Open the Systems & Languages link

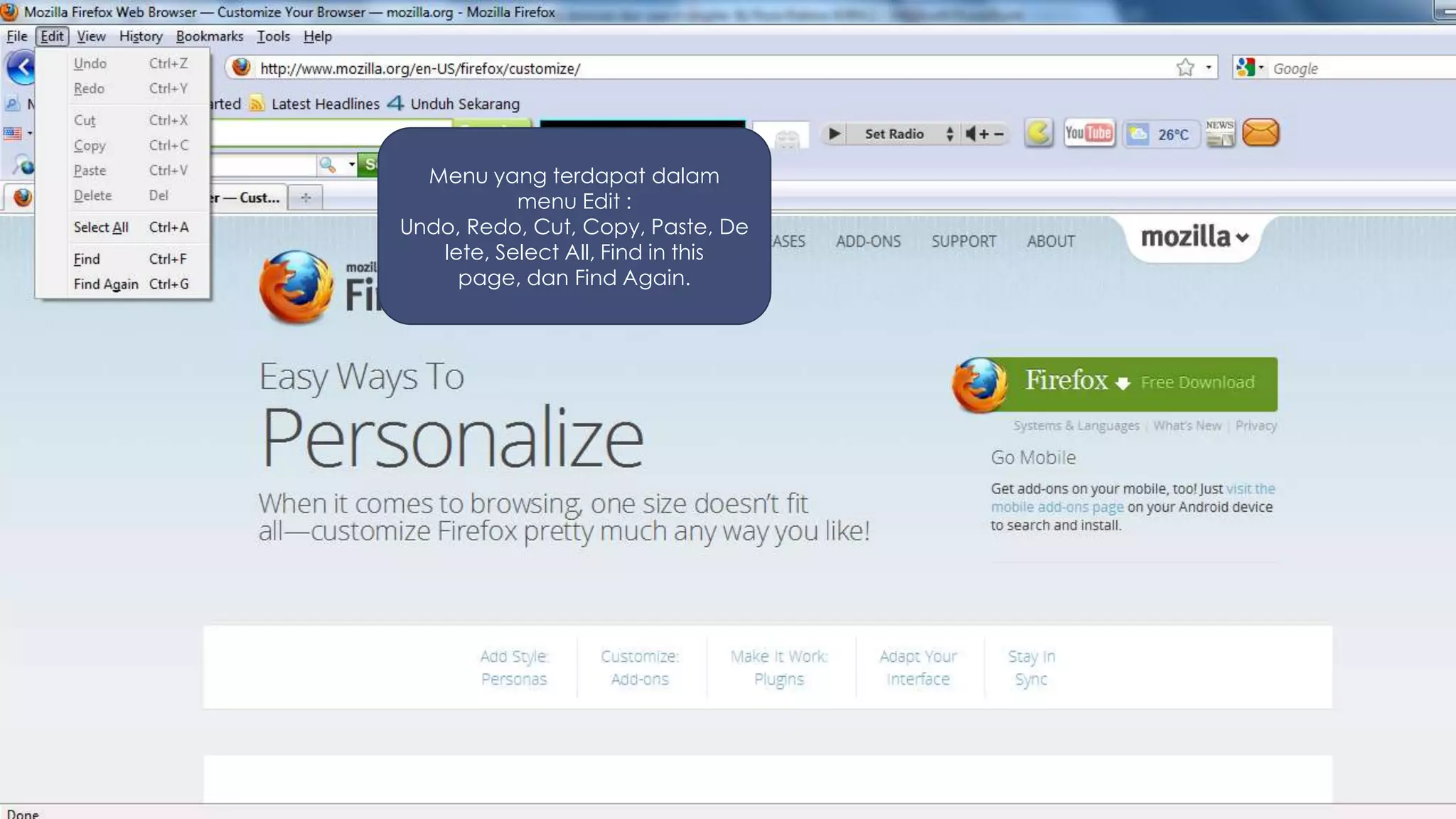click(x=1076, y=425)
